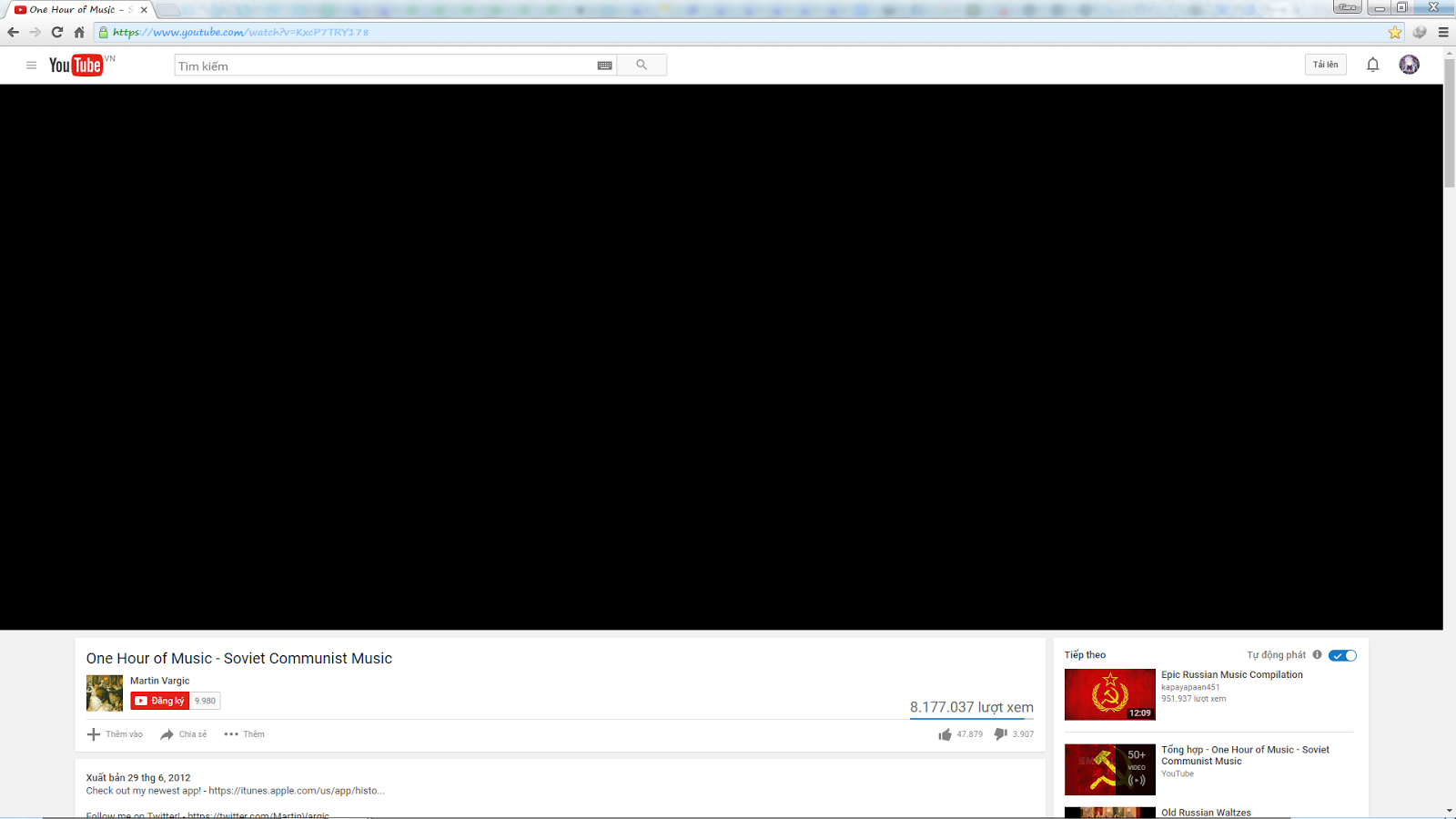The image size is (1456, 819).
Task: Open the itunes.apple.com link in description
Action: 297,791
